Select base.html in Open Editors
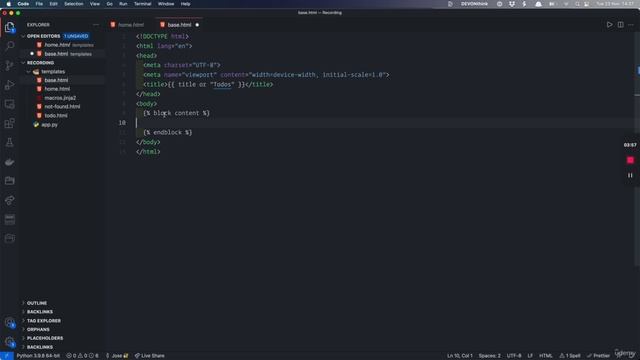 point(63,54)
